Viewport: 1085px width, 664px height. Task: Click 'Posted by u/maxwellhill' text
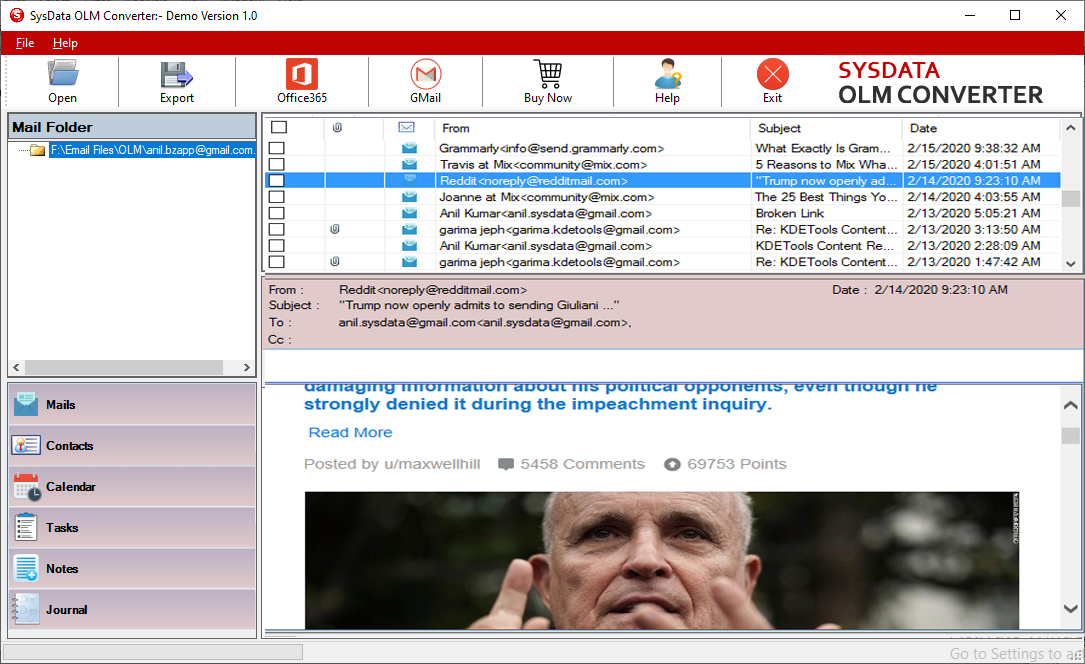392,464
